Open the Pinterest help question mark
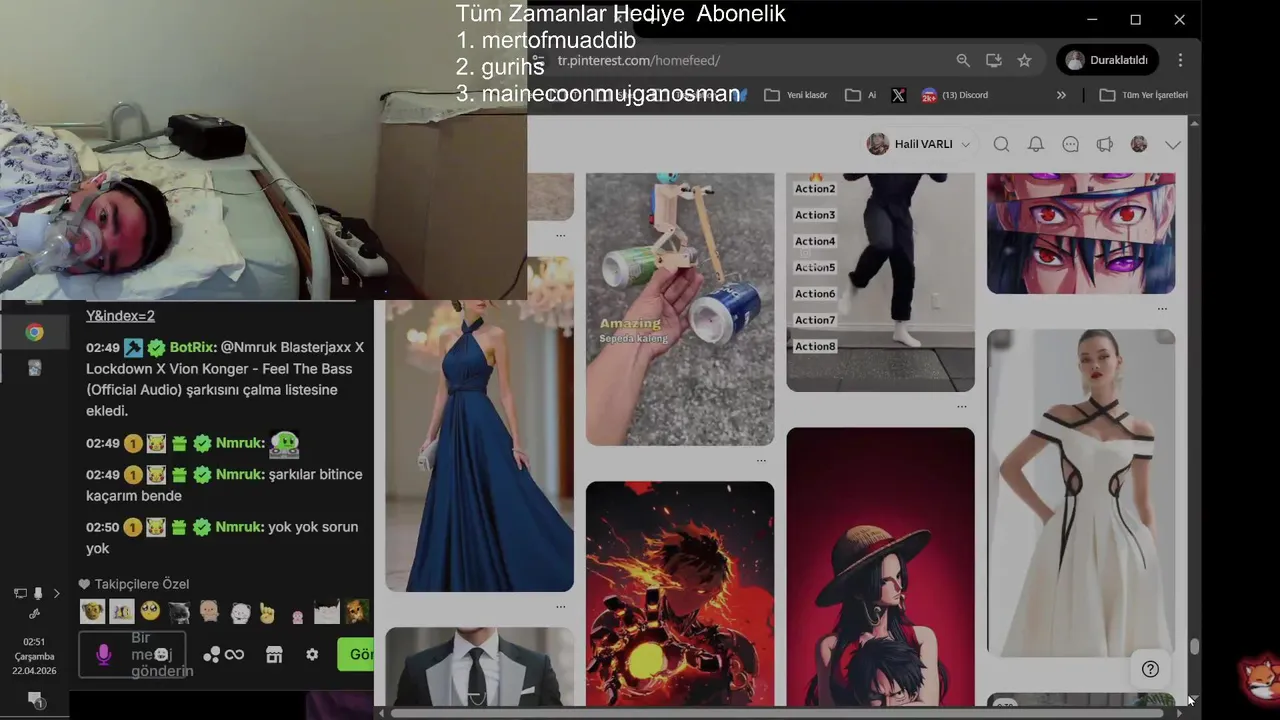This screenshot has width=1280, height=720. pos(1150,669)
